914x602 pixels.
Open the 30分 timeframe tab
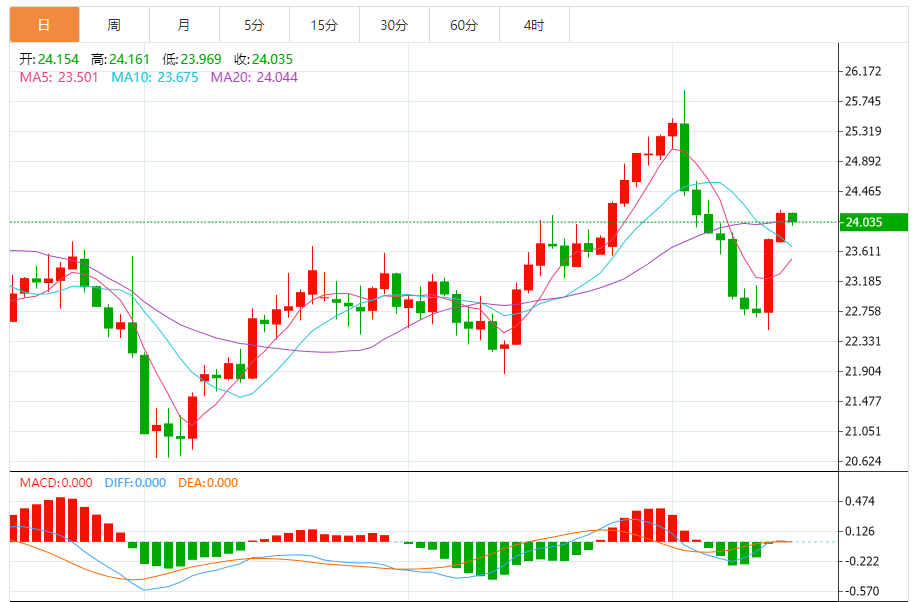point(394,25)
